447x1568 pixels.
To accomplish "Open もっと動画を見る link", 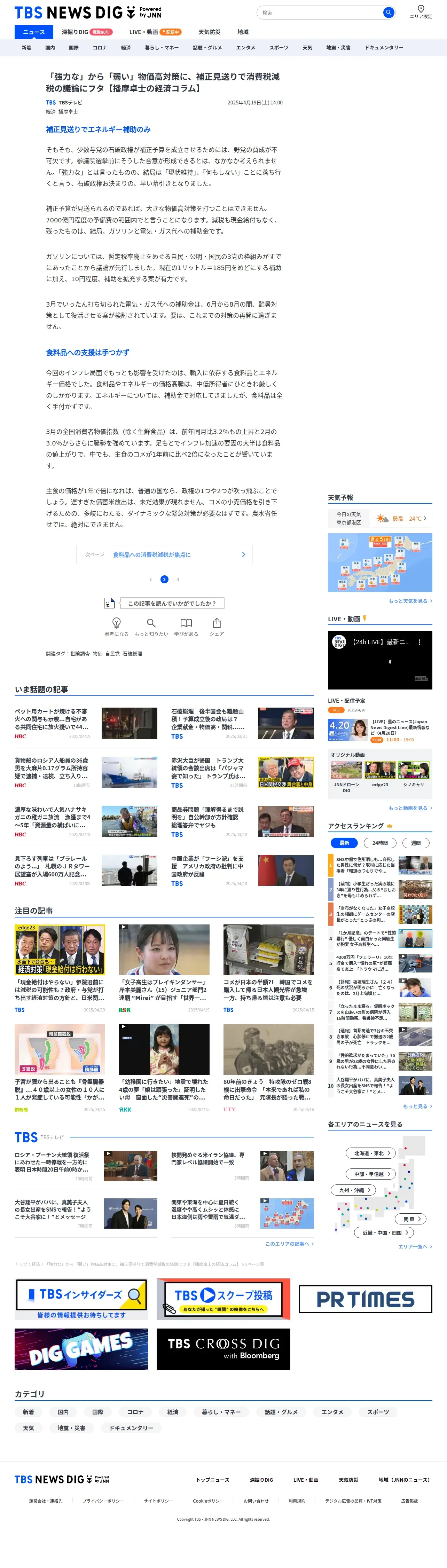I will (x=410, y=808).
